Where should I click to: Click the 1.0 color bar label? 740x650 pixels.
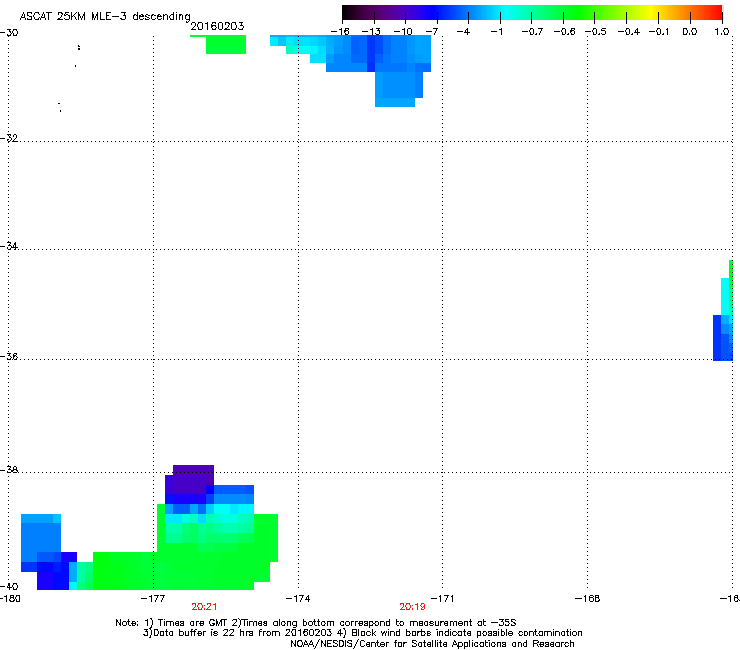pyautogui.click(x=722, y=32)
